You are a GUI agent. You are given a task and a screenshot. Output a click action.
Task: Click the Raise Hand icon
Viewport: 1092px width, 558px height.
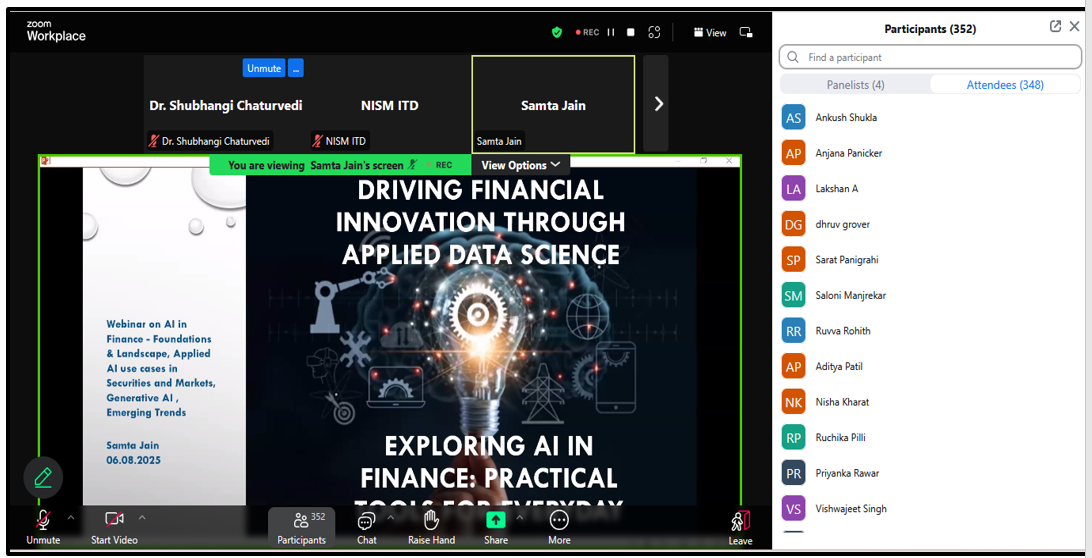click(431, 521)
